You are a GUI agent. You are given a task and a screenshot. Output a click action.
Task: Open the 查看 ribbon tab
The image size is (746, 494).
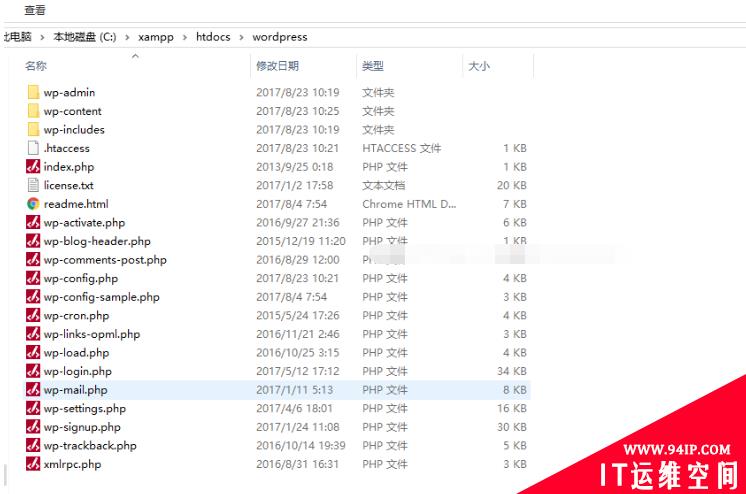(x=35, y=10)
